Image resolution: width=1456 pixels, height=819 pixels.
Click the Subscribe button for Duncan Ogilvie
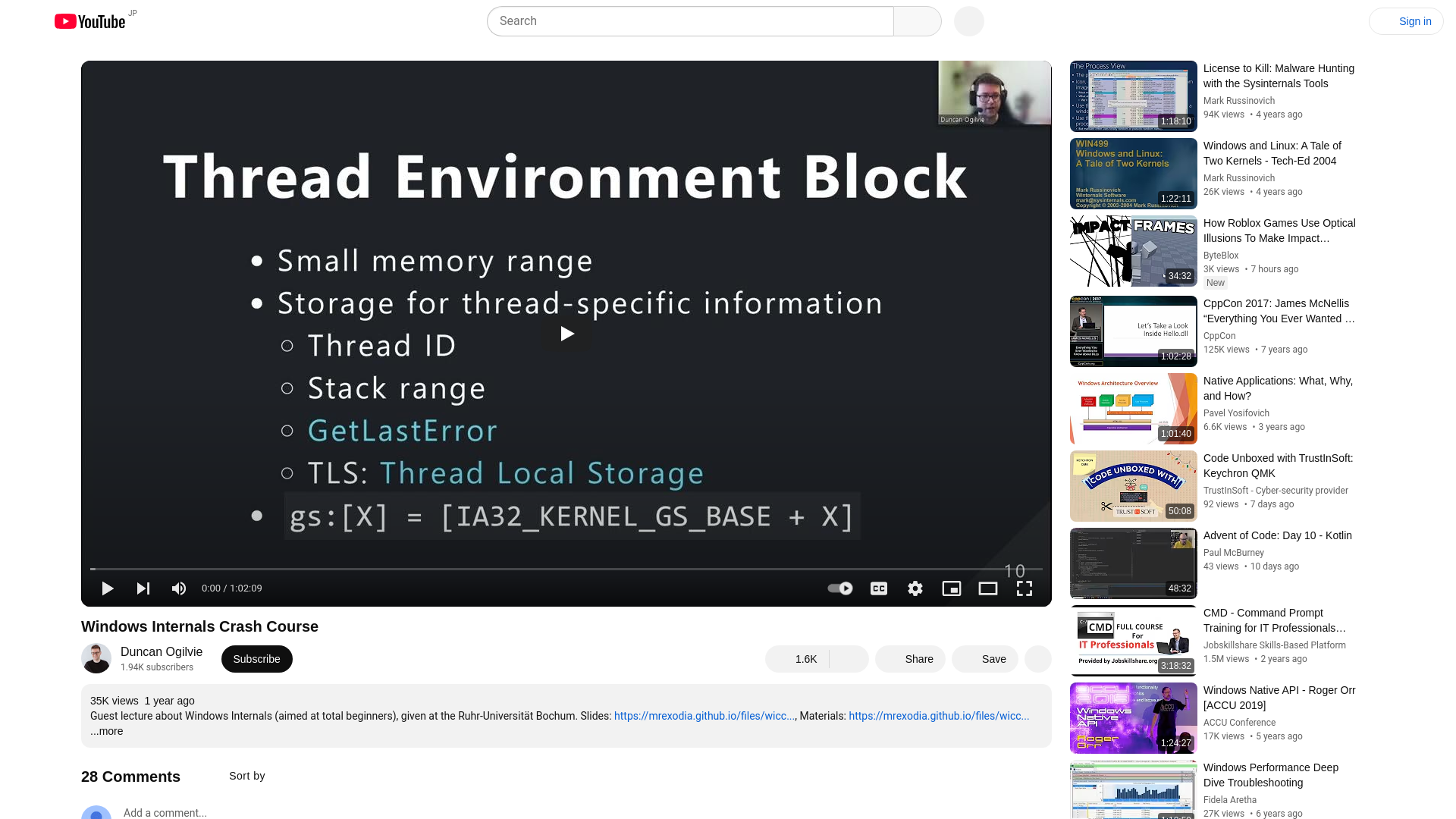pyautogui.click(x=256, y=659)
